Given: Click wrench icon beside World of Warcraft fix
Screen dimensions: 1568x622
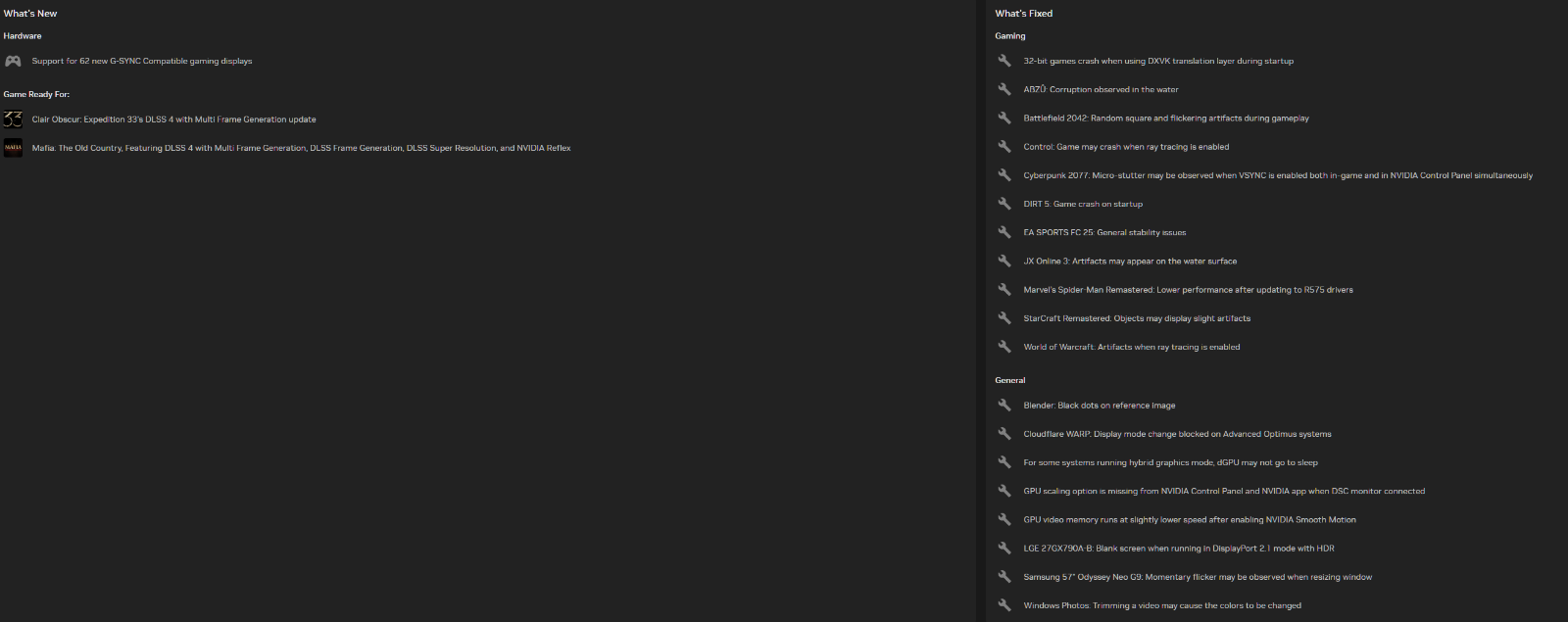Looking at the screenshot, I should coord(1004,347).
